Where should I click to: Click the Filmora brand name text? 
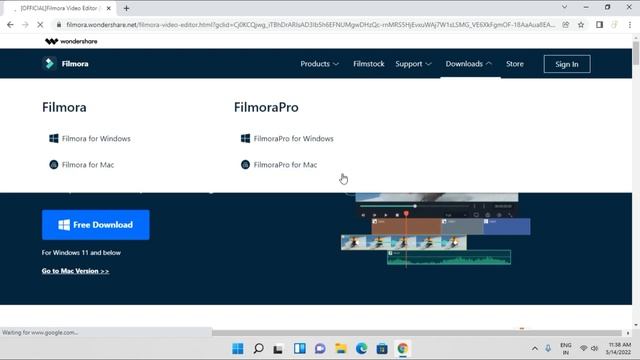tap(75, 64)
